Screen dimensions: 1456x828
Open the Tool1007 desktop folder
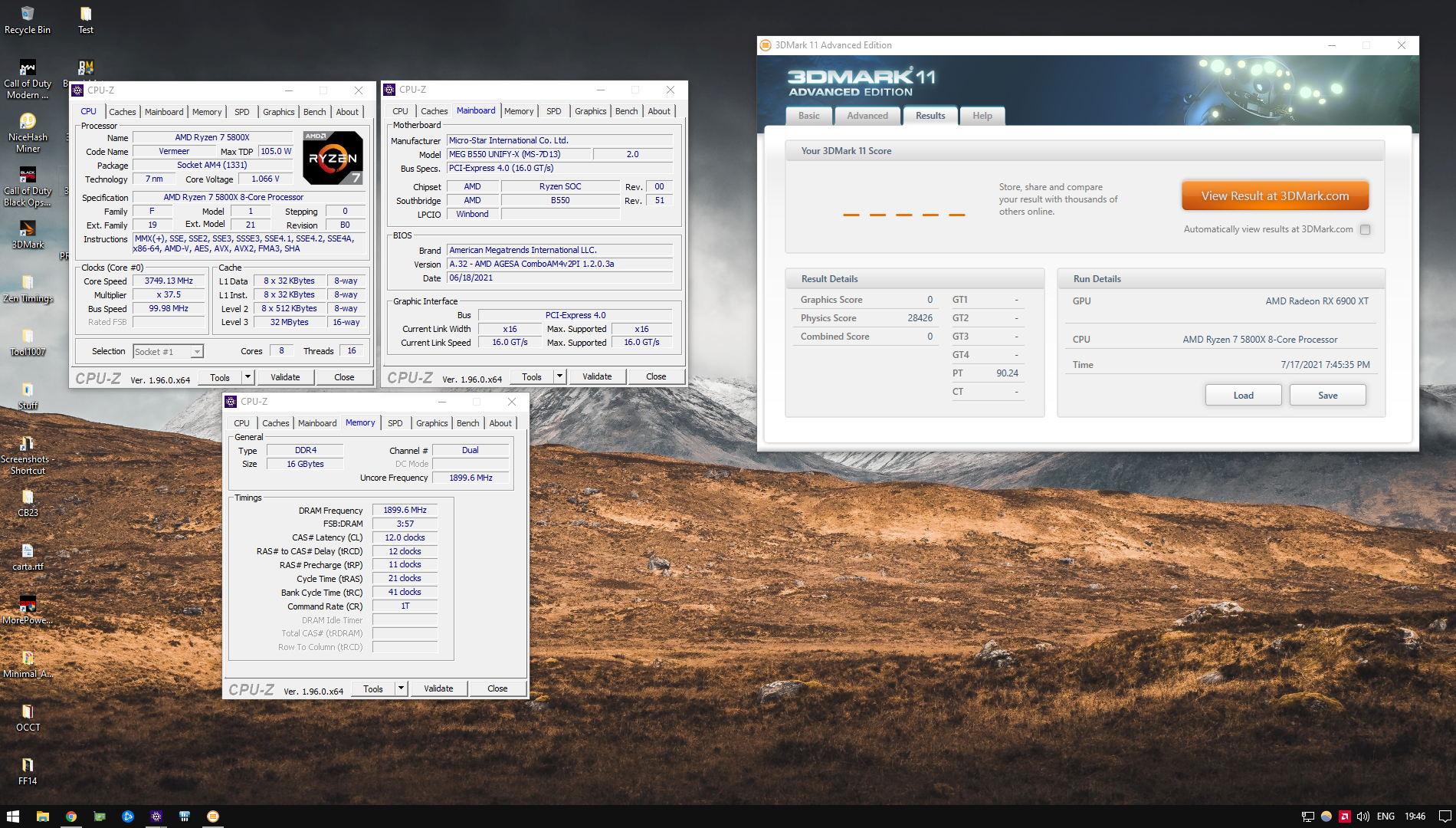pos(28,342)
